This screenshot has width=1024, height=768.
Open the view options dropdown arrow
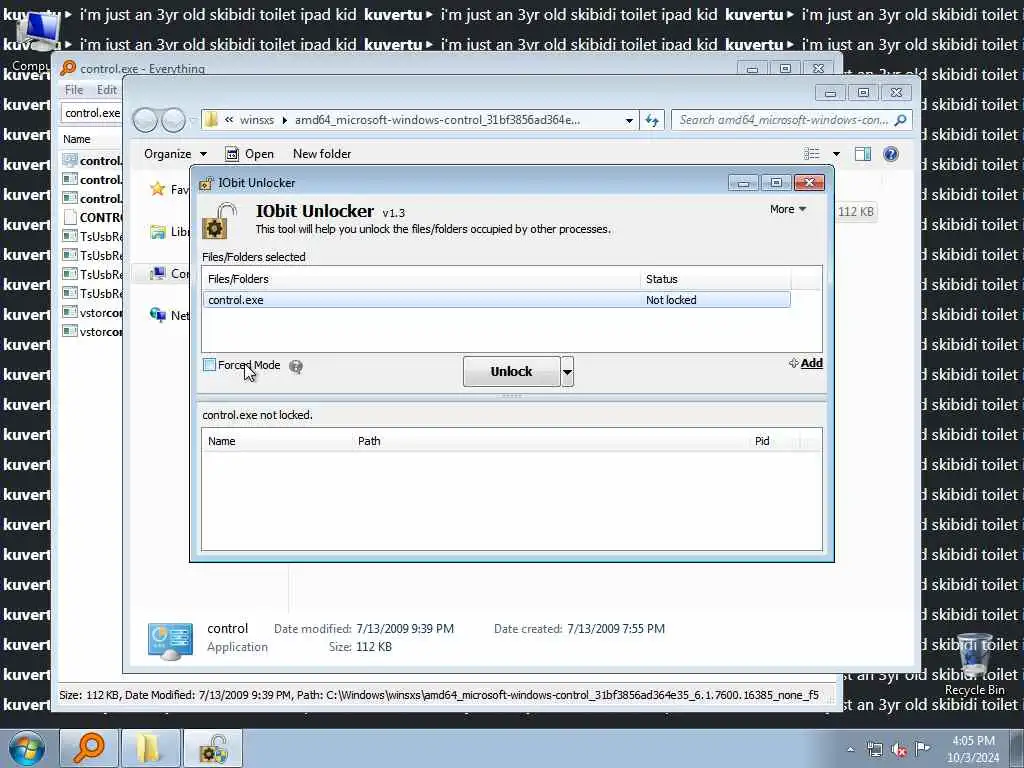(836, 154)
